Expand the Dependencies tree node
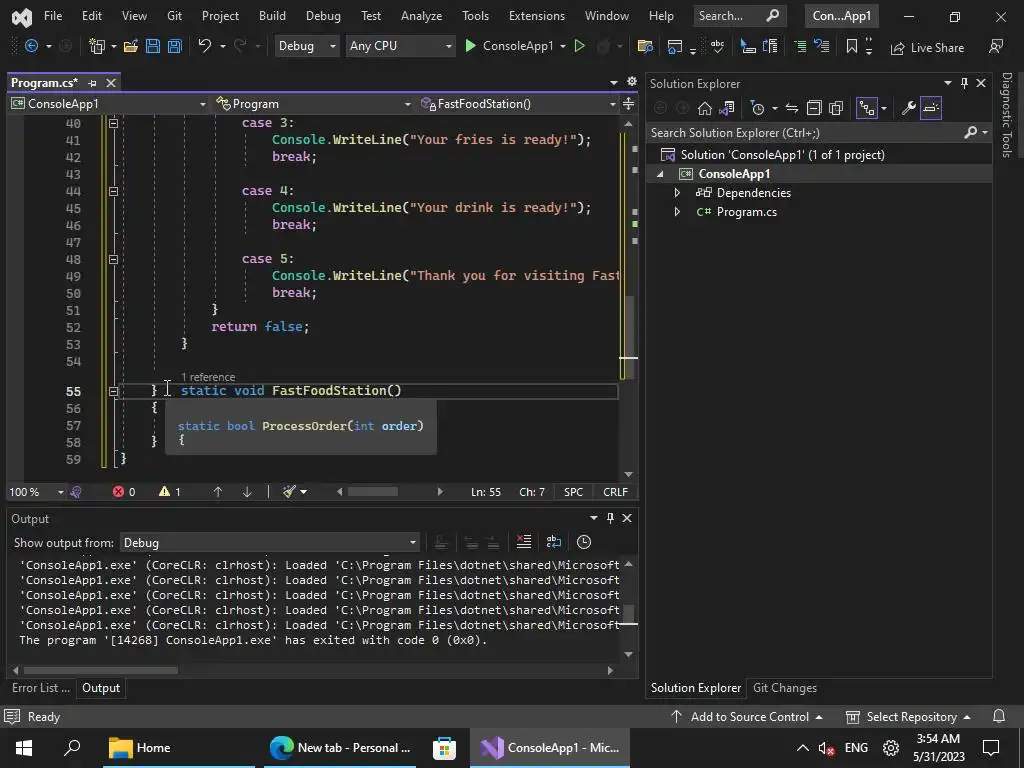Image resolution: width=1024 pixels, height=768 pixels. [x=677, y=193]
